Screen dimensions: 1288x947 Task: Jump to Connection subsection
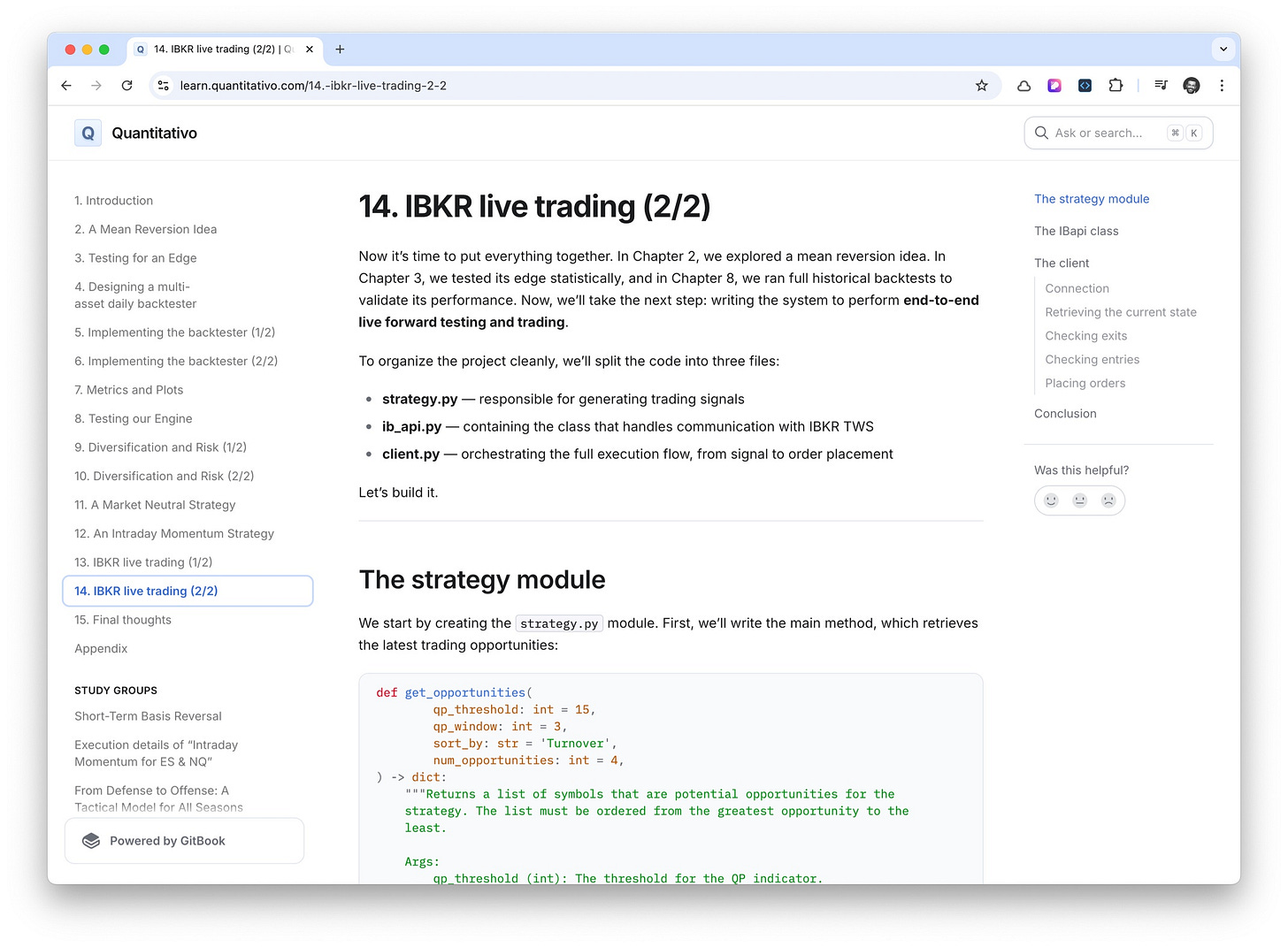coord(1077,288)
